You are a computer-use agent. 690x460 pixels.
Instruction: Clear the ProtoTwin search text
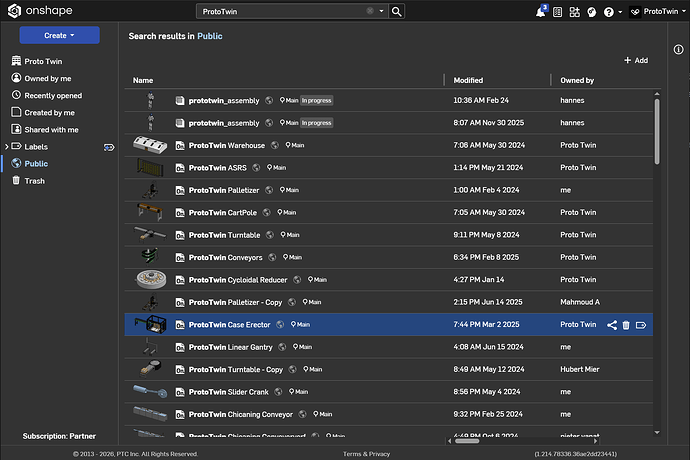pos(370,11)
